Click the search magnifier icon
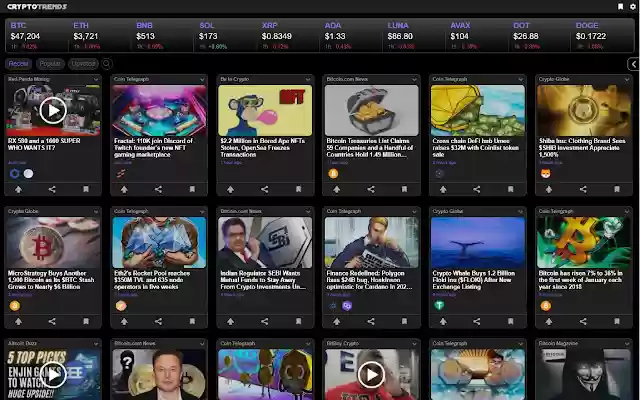Image resolution: width=640 pixels, height=400 pixels. tap(107, 64)
